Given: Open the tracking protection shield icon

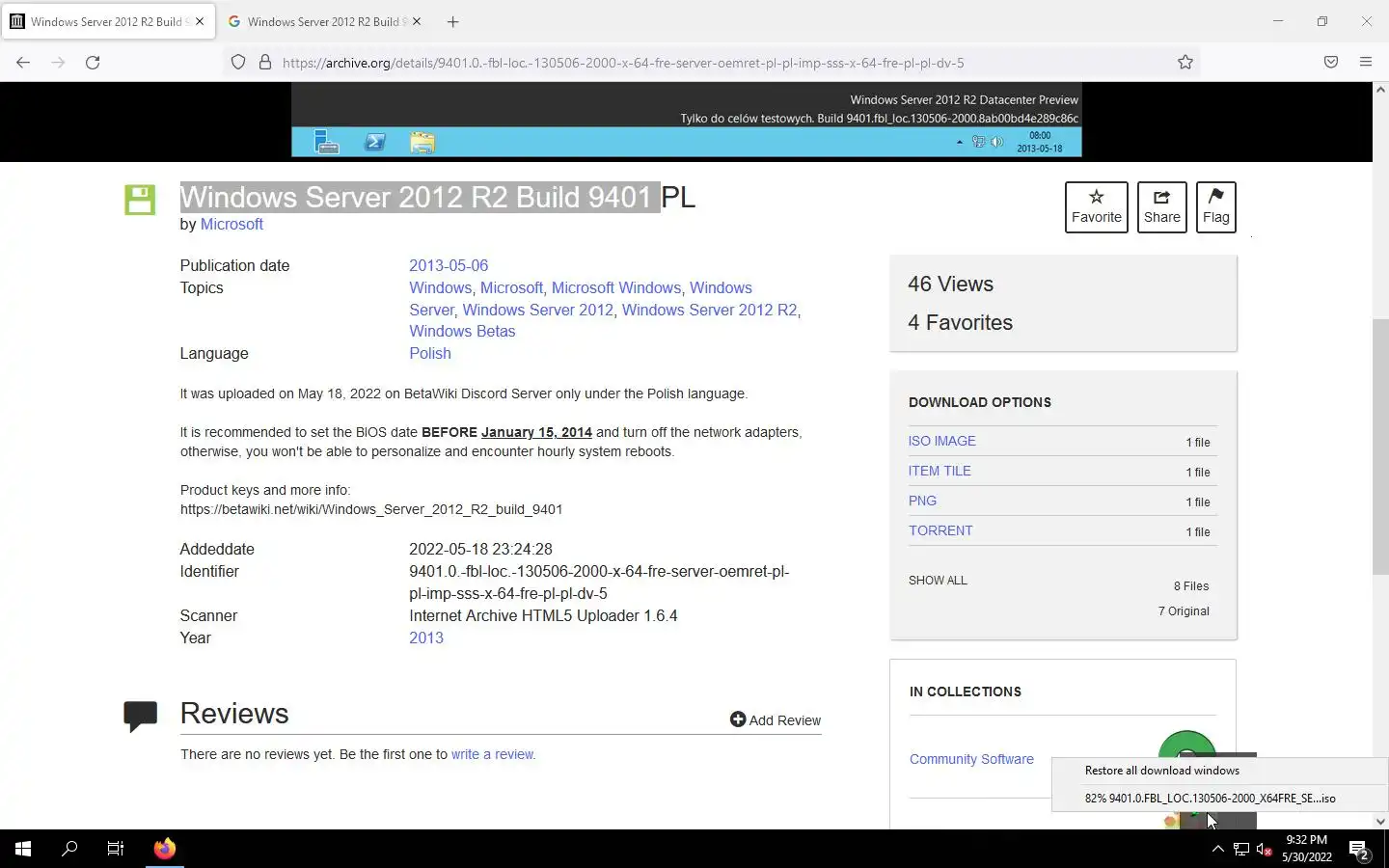Looking at the screenshot, I should point(238,63).
